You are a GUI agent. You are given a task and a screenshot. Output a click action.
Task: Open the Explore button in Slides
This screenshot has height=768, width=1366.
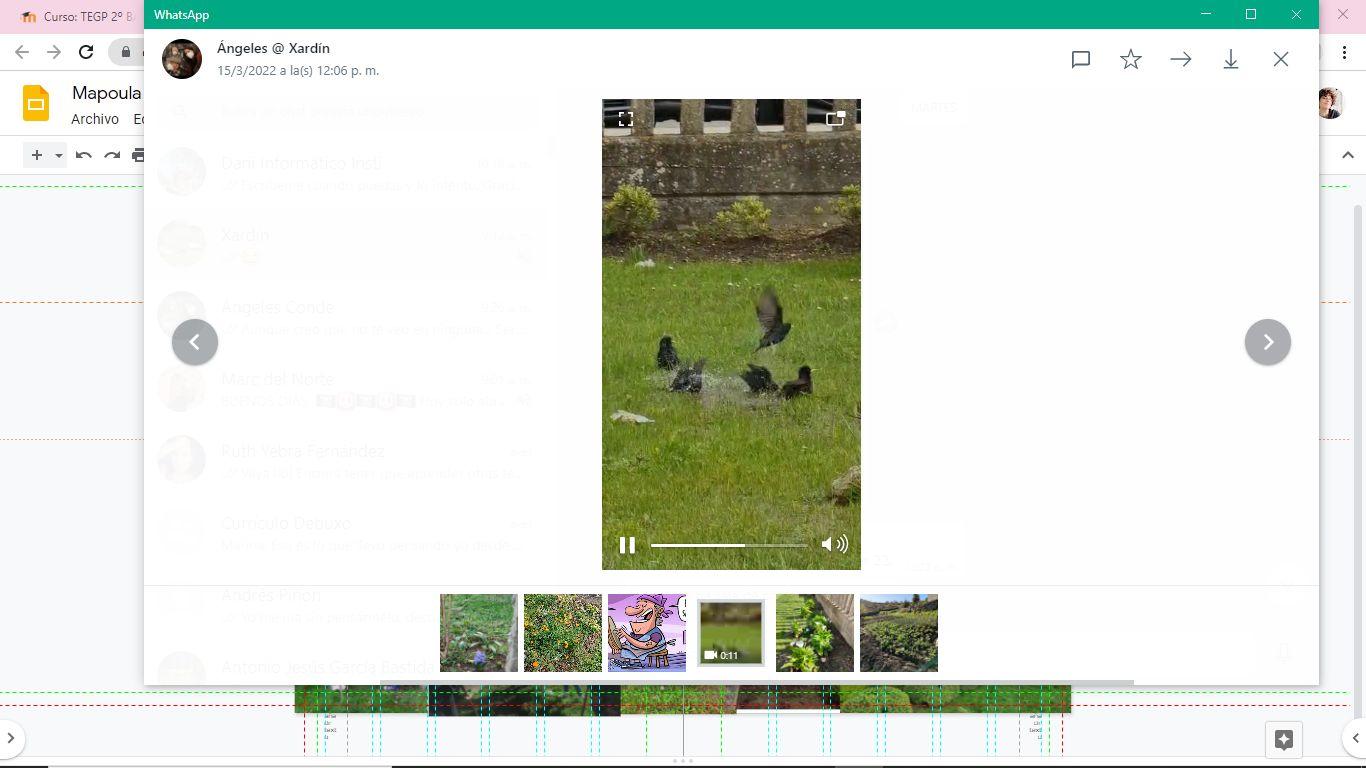point(1284,740)
